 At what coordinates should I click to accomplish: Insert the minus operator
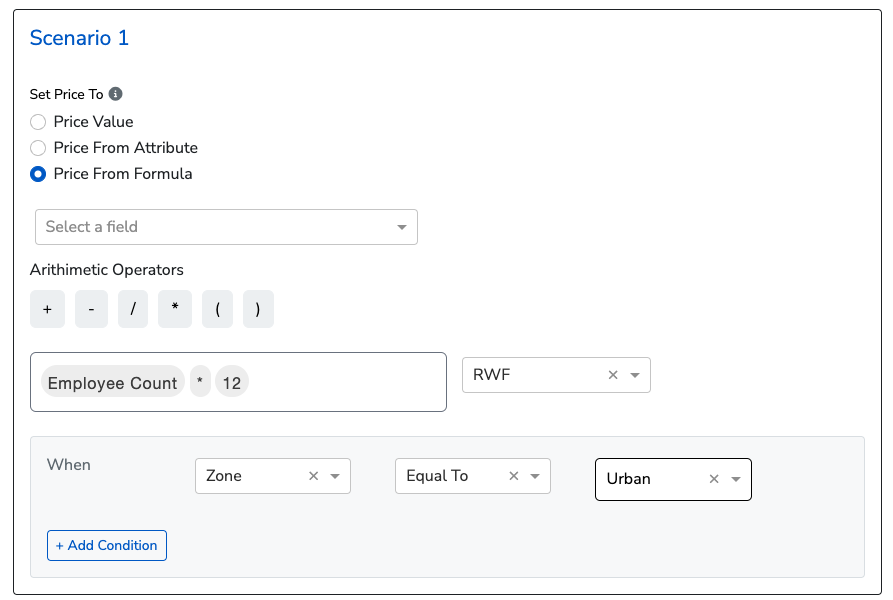coord(91,310)
